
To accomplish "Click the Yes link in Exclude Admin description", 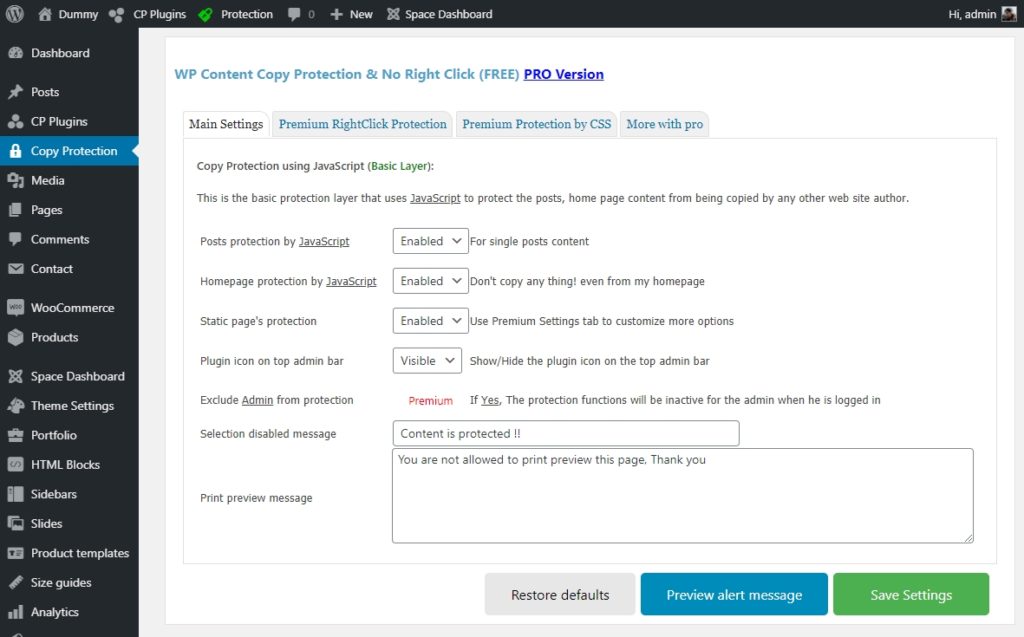I will pos(490,400).
